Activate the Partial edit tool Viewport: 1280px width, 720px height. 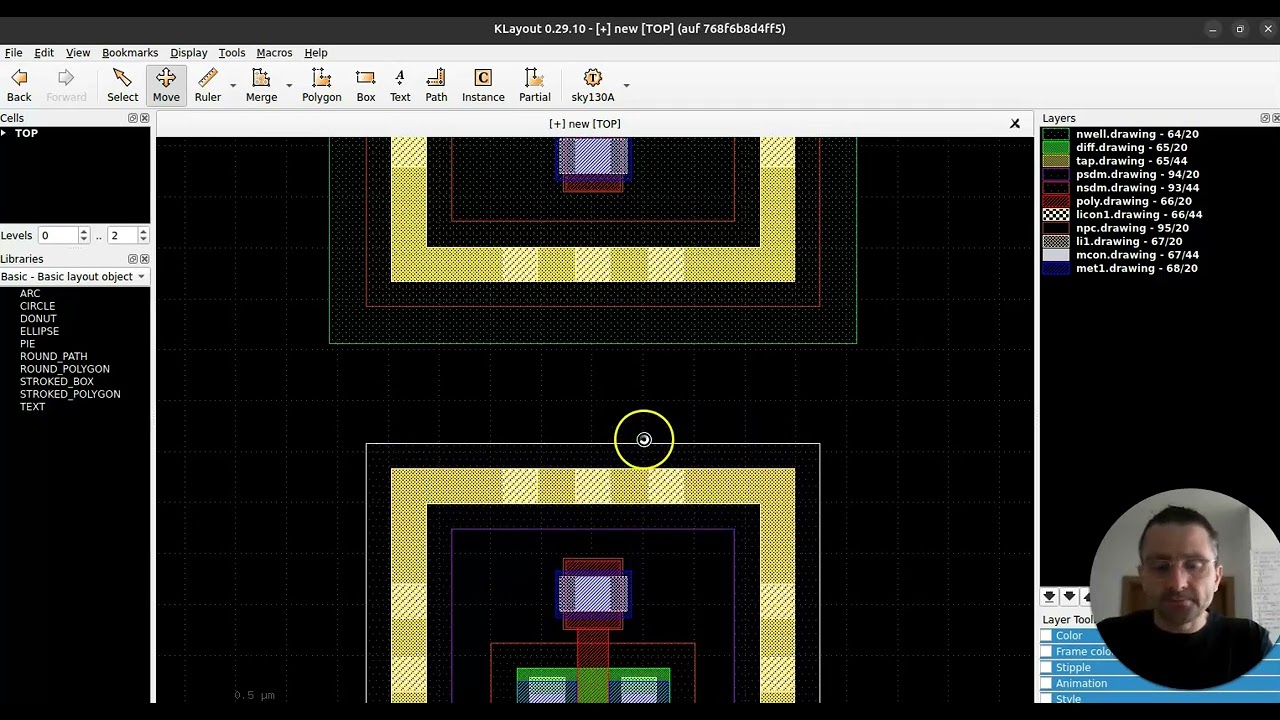pyautogui.click(x=534, y=85)
